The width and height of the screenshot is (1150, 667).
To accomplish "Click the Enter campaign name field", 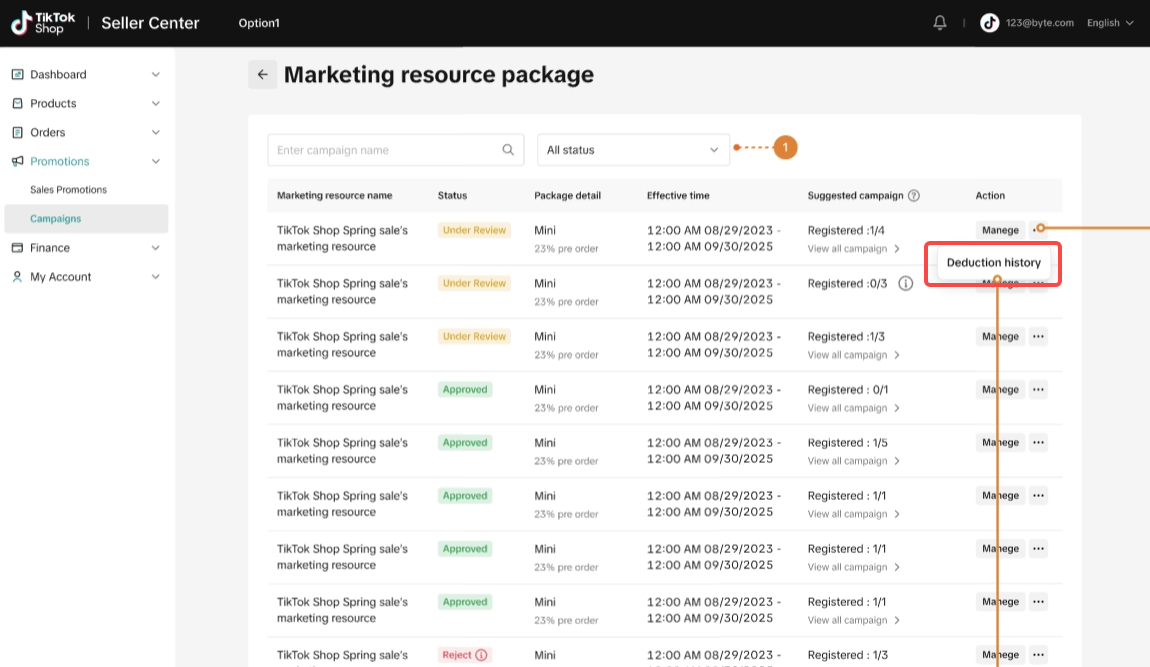I will pyautogui.click(x=385, y=150).
